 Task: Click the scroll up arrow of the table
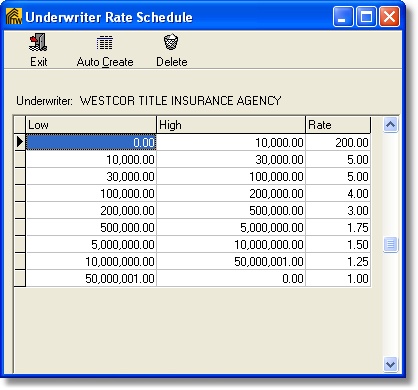[x=390, y=125]
